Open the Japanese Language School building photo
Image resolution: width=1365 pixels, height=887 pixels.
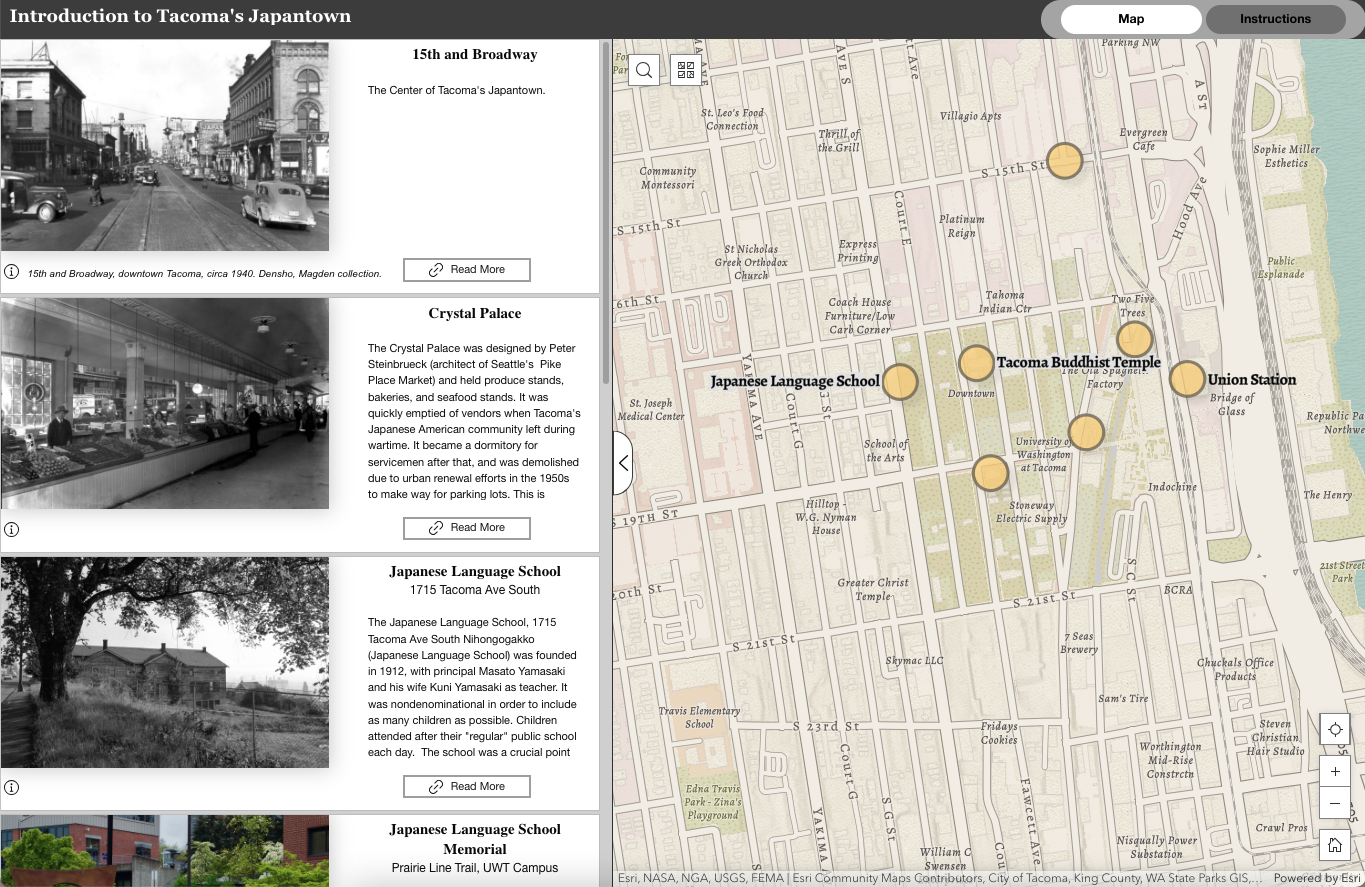[x=165, y=663]
